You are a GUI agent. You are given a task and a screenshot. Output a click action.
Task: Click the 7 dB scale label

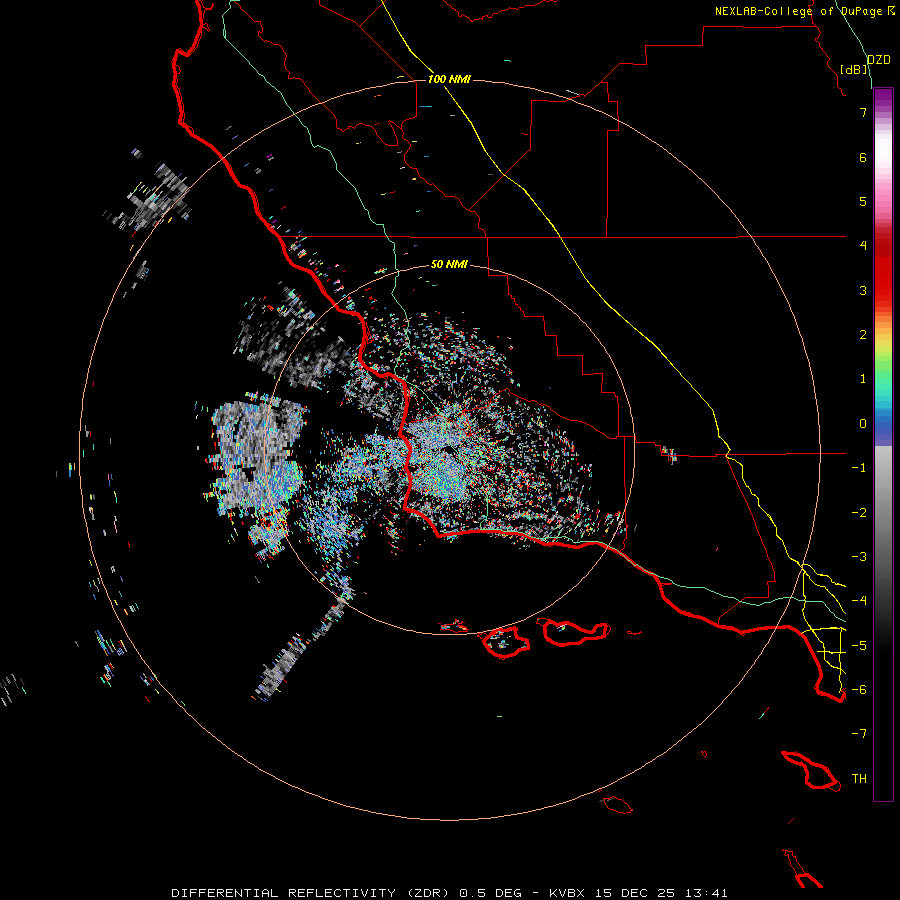pos(863,112)
